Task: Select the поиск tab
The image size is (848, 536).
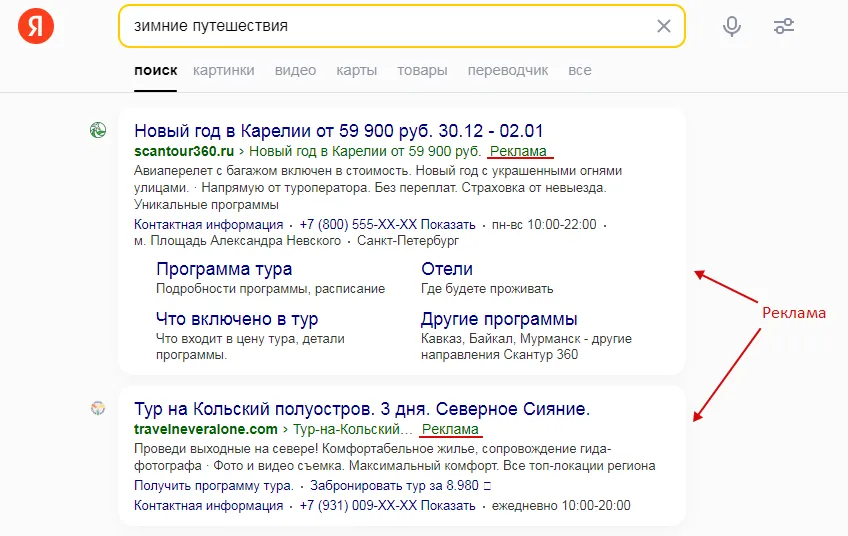Action: tap(156, 70)
